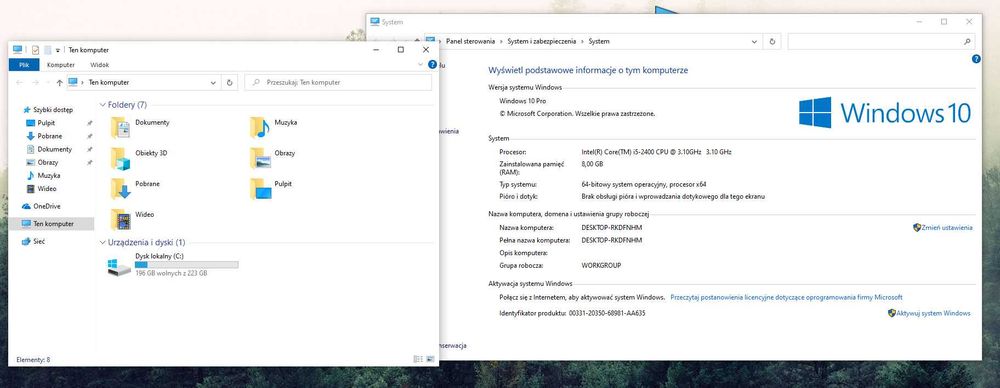Screen dimensions: 1000x388
Task: Open the Wideo folder icon in Foldery
Action: [x=121, y=220]
